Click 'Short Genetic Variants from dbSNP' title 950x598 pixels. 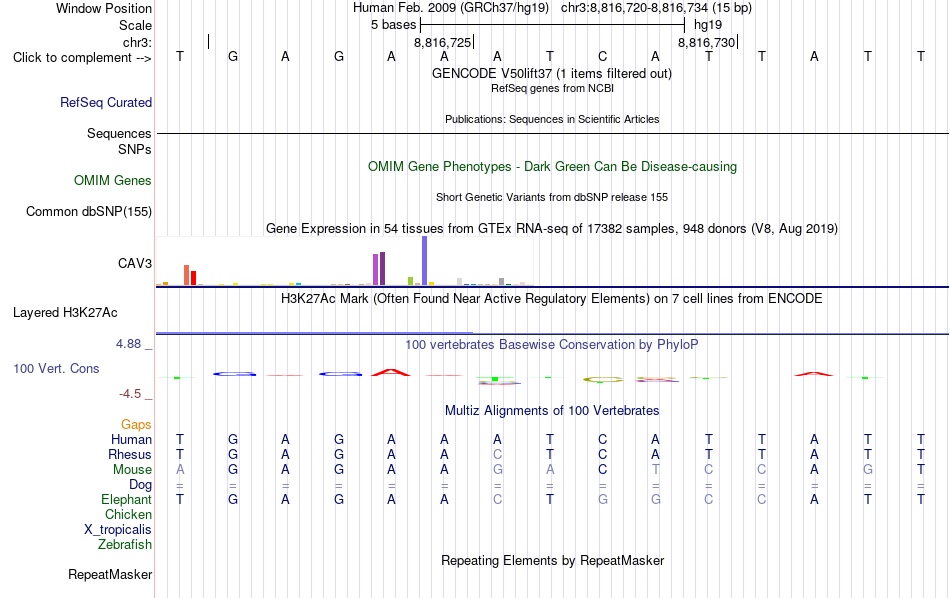pyautogui.click(x=552, y=198)
